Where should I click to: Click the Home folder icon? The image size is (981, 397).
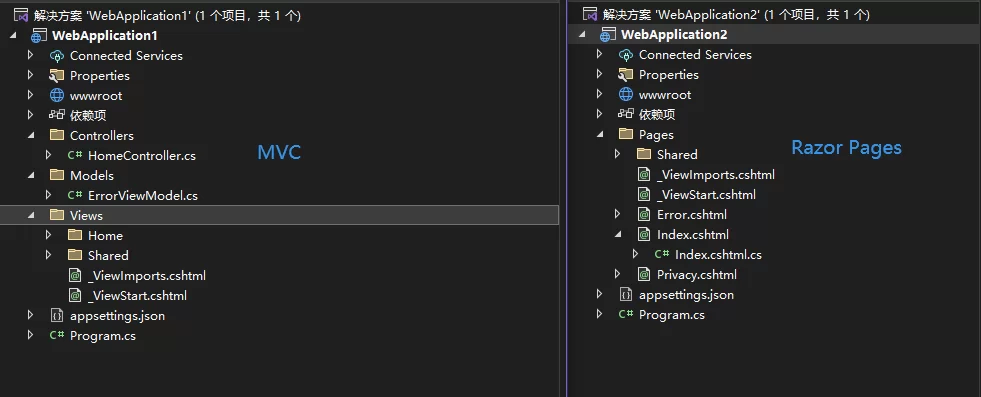(75, 235)
